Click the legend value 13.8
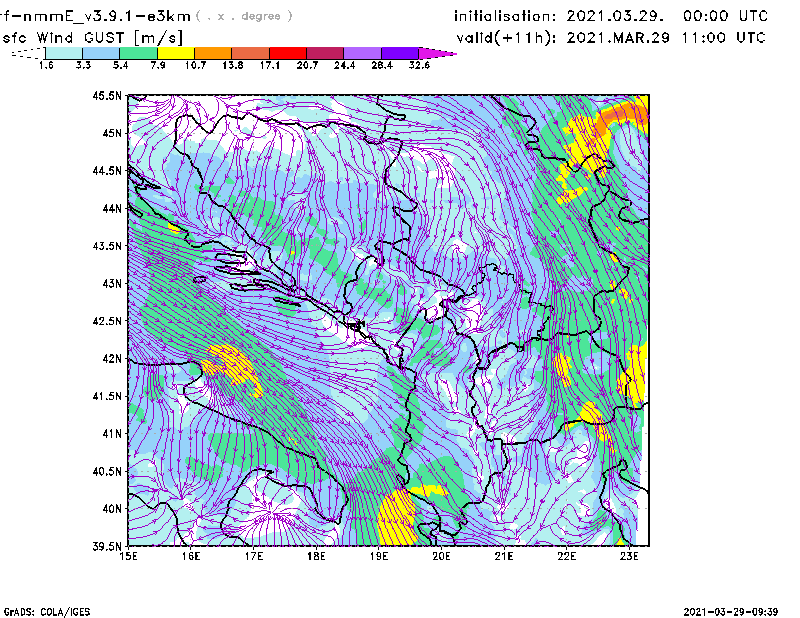 click(232, 65)
